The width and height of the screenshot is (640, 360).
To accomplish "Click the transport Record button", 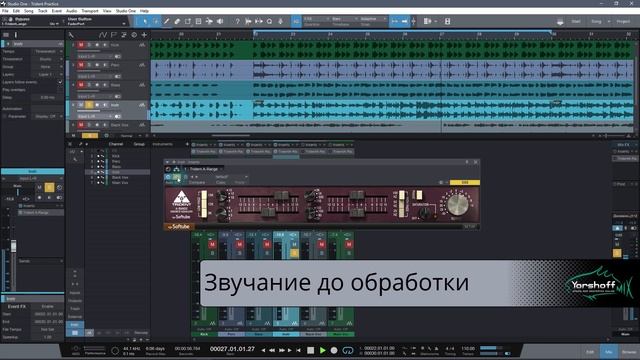I will click(334, 350).
